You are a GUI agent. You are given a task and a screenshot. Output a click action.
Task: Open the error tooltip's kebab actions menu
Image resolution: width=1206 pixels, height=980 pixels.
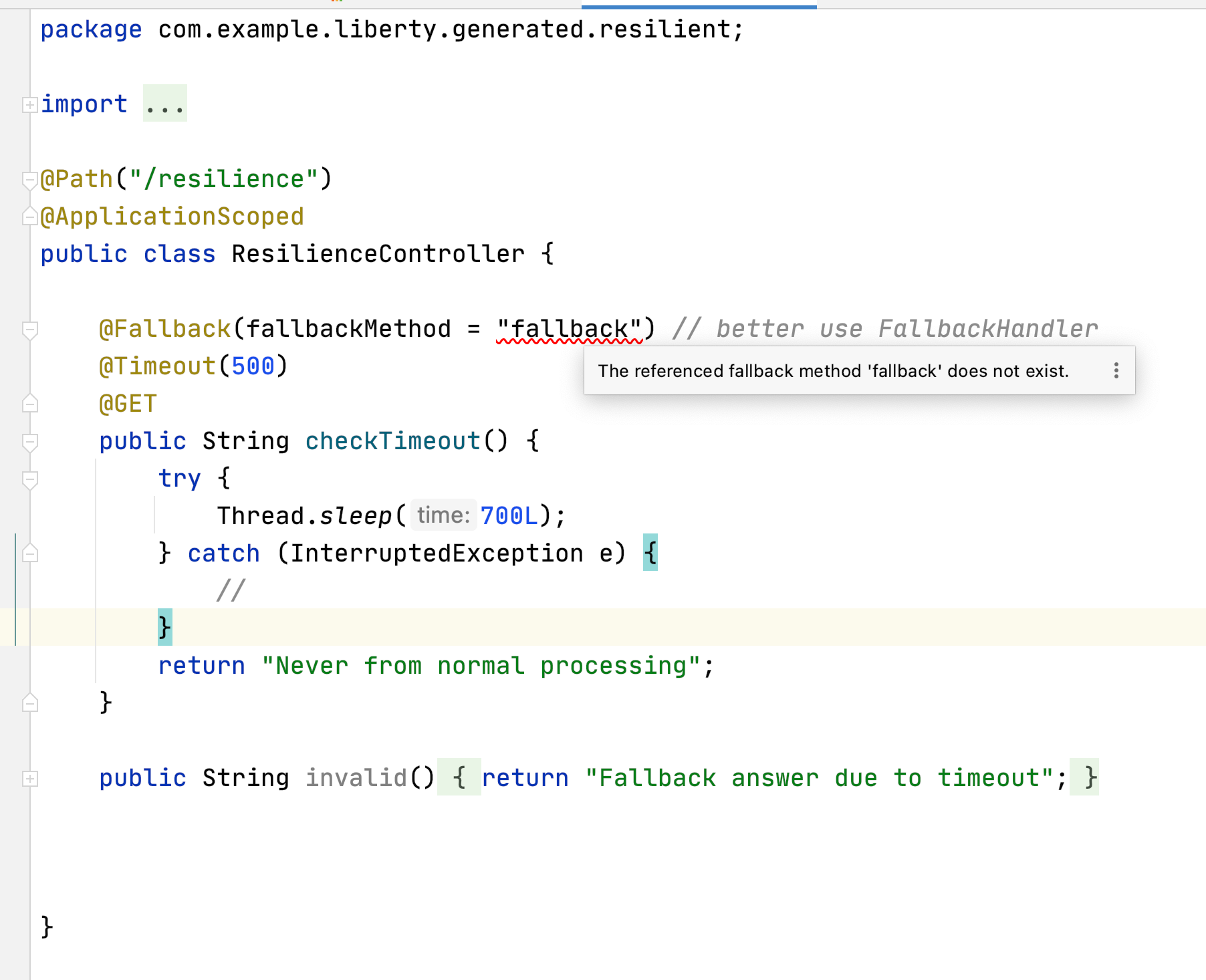tap(1115, 370)
